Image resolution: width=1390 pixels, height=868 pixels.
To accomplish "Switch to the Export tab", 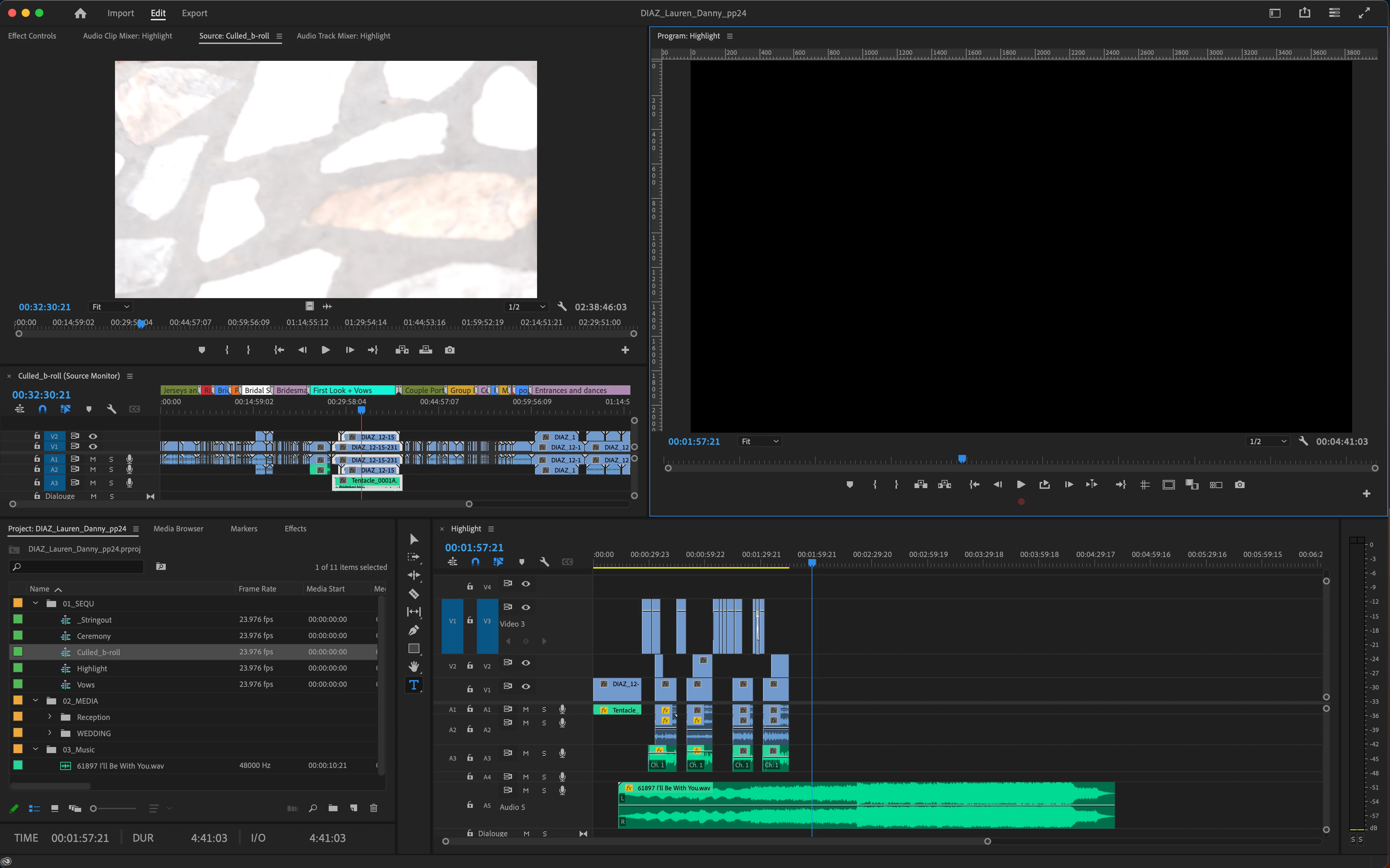I will point(194,13).
